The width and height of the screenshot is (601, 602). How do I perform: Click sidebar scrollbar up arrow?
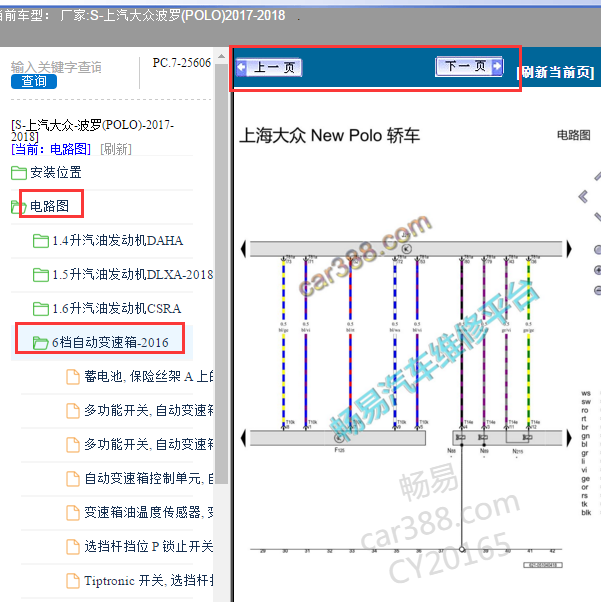pos(221,56)
